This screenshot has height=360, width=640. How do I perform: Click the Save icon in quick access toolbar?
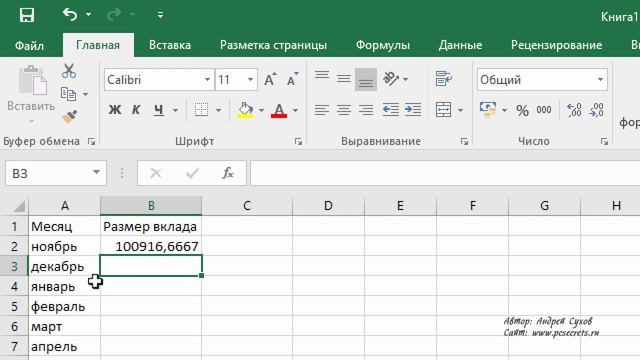point(27,16)
